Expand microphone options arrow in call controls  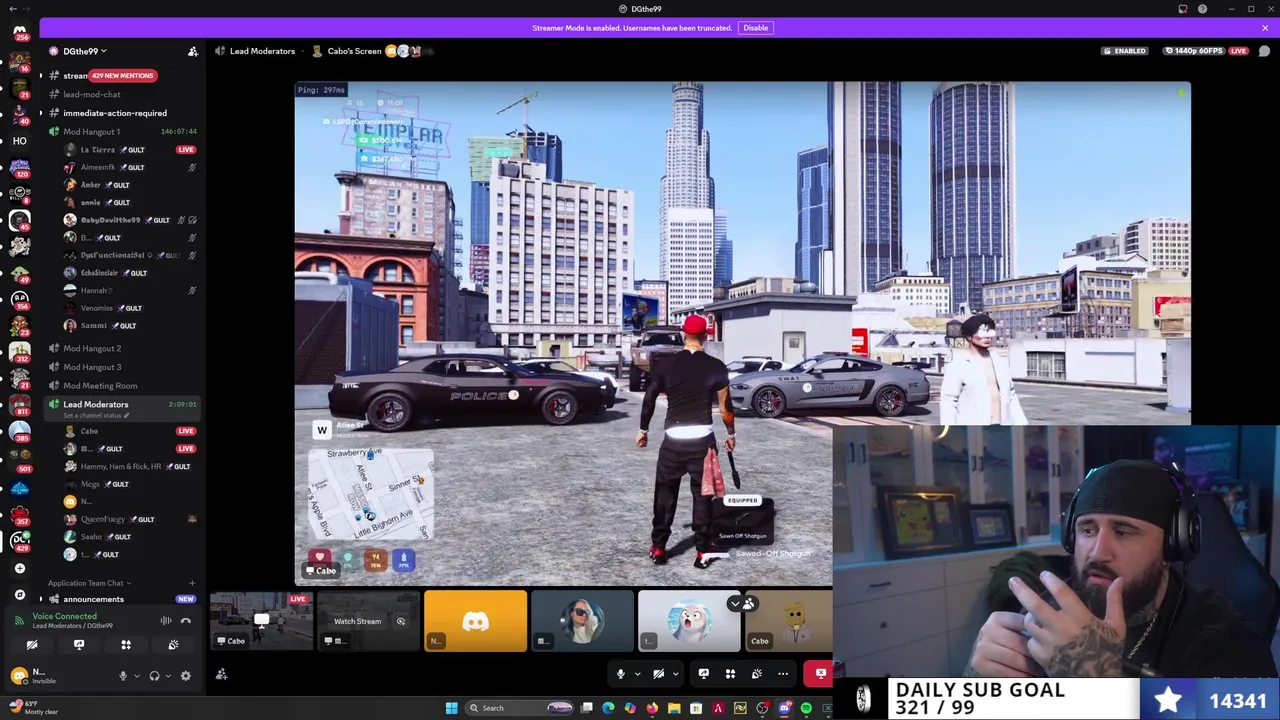(637, 674)
